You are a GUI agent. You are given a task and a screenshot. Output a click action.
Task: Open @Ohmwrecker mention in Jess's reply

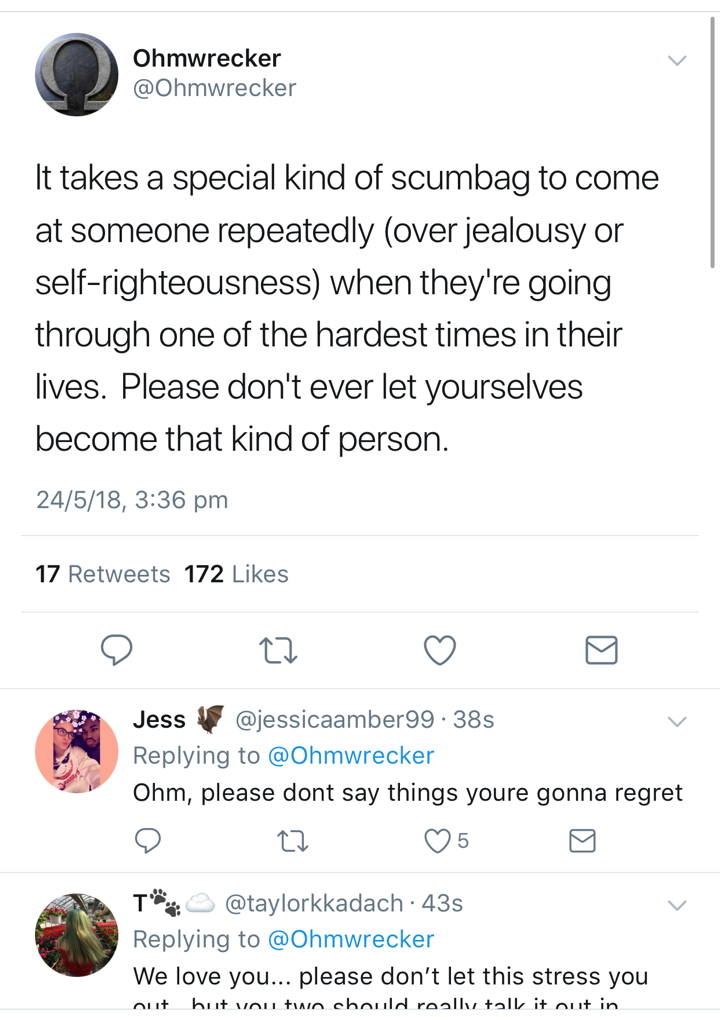pos(351,755)
